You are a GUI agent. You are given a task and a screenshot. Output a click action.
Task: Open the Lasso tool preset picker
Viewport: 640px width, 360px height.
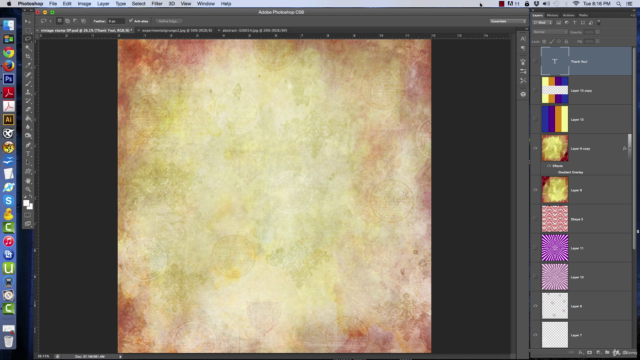pos(46,21)
